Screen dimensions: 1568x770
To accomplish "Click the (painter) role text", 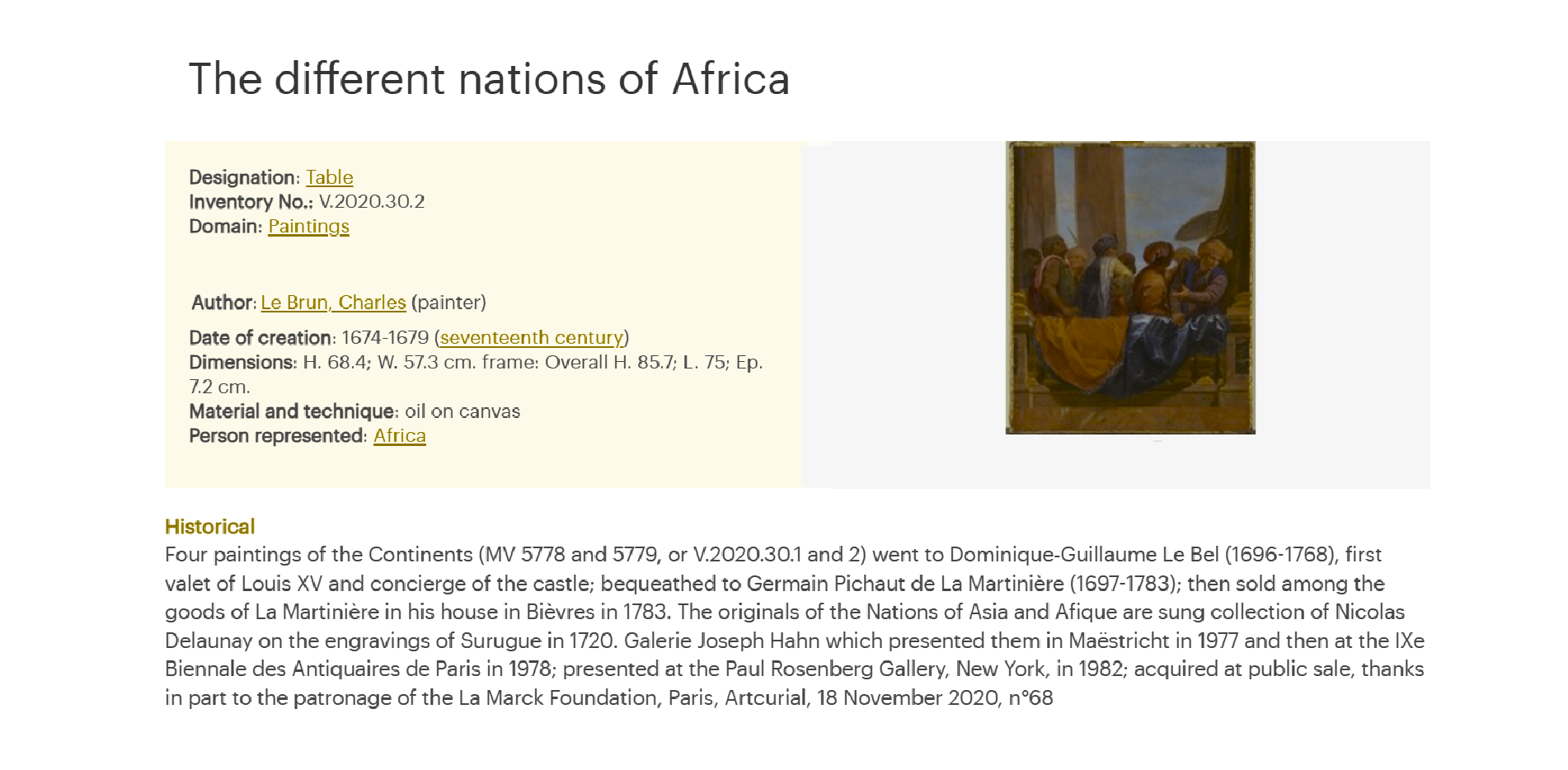I will pos(449,303).
